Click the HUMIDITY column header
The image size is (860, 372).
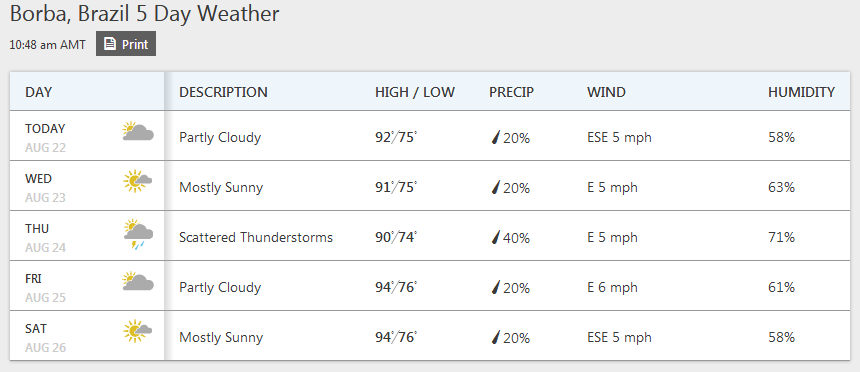tap(801, 92)
